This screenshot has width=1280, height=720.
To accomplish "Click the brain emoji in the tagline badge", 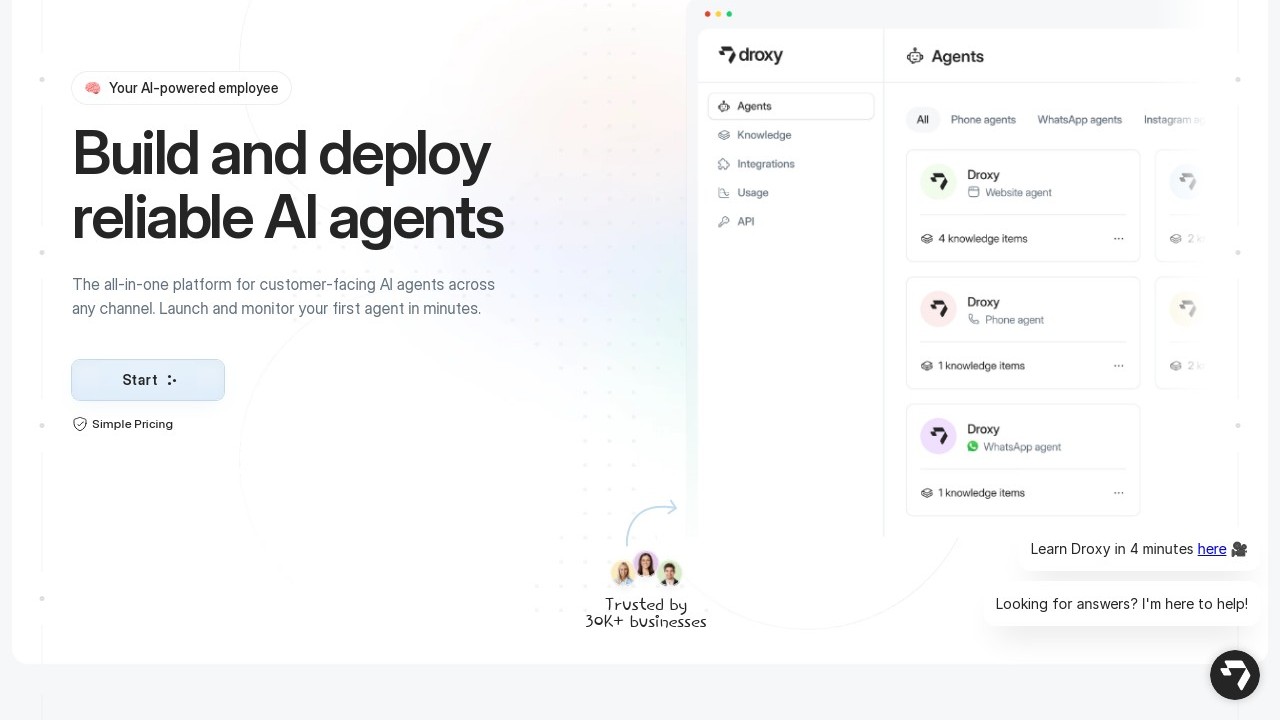I will [93, 88].
